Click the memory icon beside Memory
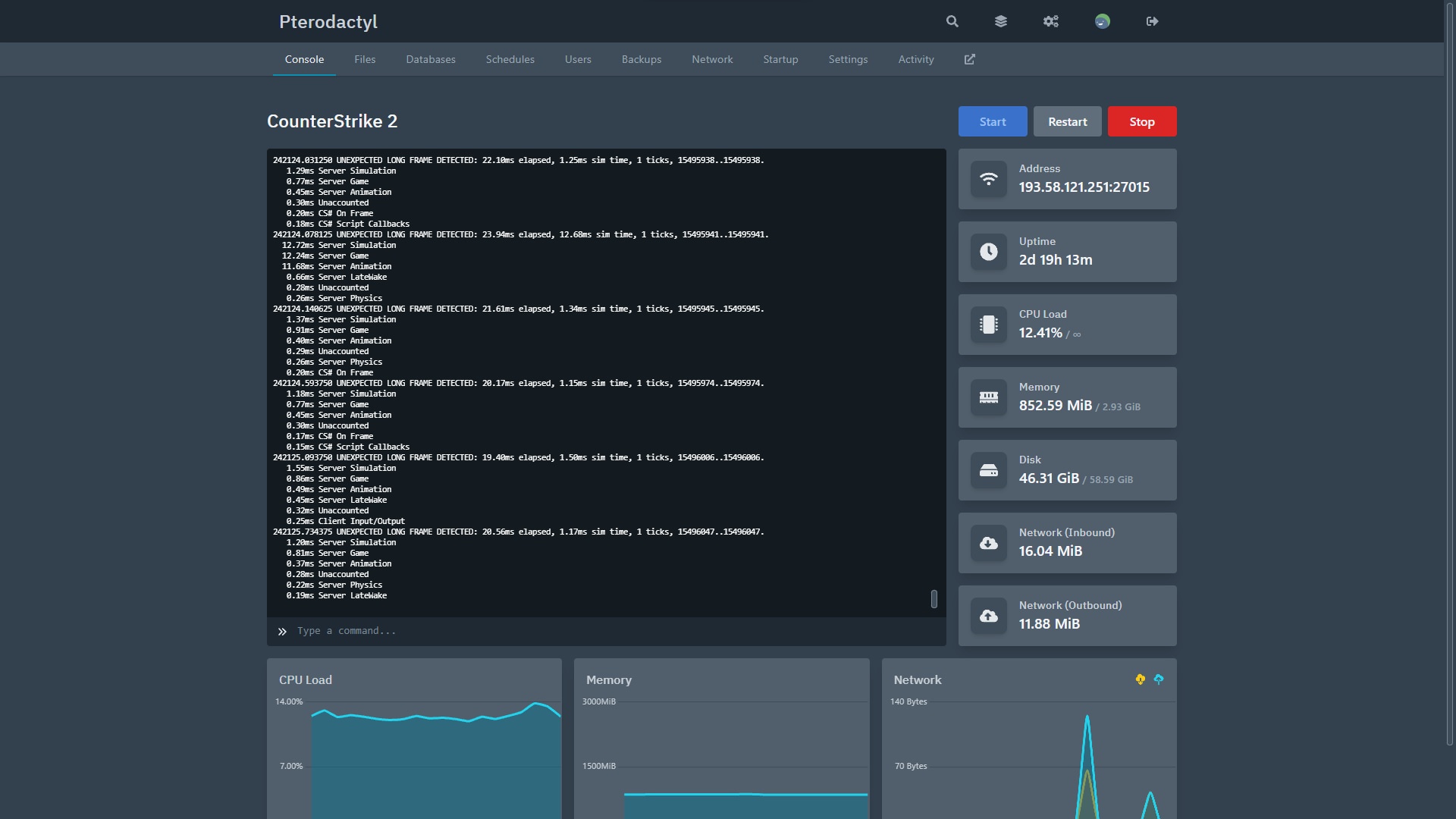This screenshot has width=1456, height=819. pyautogui.click(x=989, y=397)
